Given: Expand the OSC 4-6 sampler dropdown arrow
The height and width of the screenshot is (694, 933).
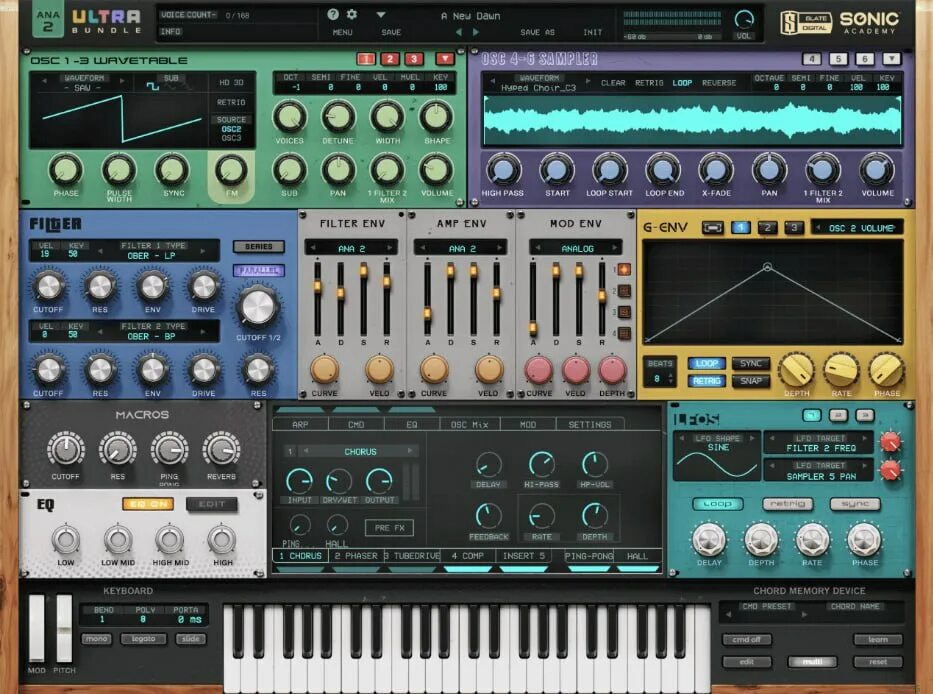Looking at the screenshot, I should (891, 59).
